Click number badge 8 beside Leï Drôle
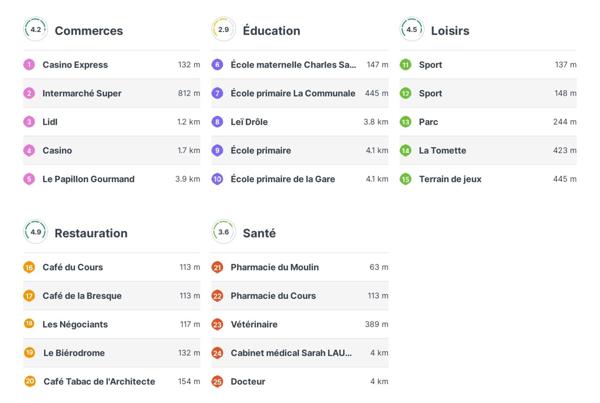Screen dimensions: 600x403 217,122
